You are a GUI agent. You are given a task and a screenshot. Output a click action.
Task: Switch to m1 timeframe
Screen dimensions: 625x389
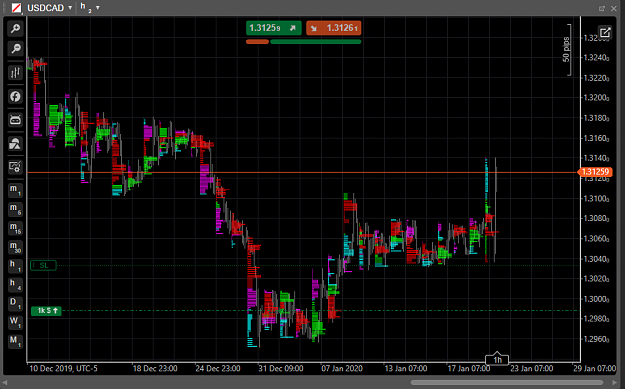pyautogui.click(x=15, y=190)
